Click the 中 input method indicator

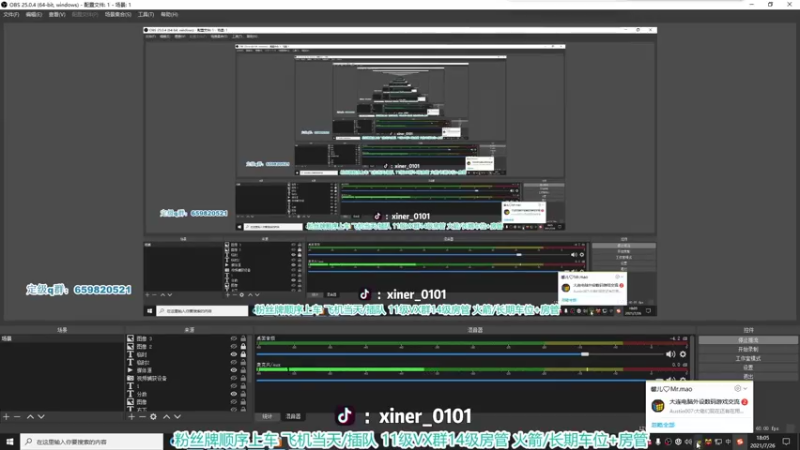click(728, 442)
